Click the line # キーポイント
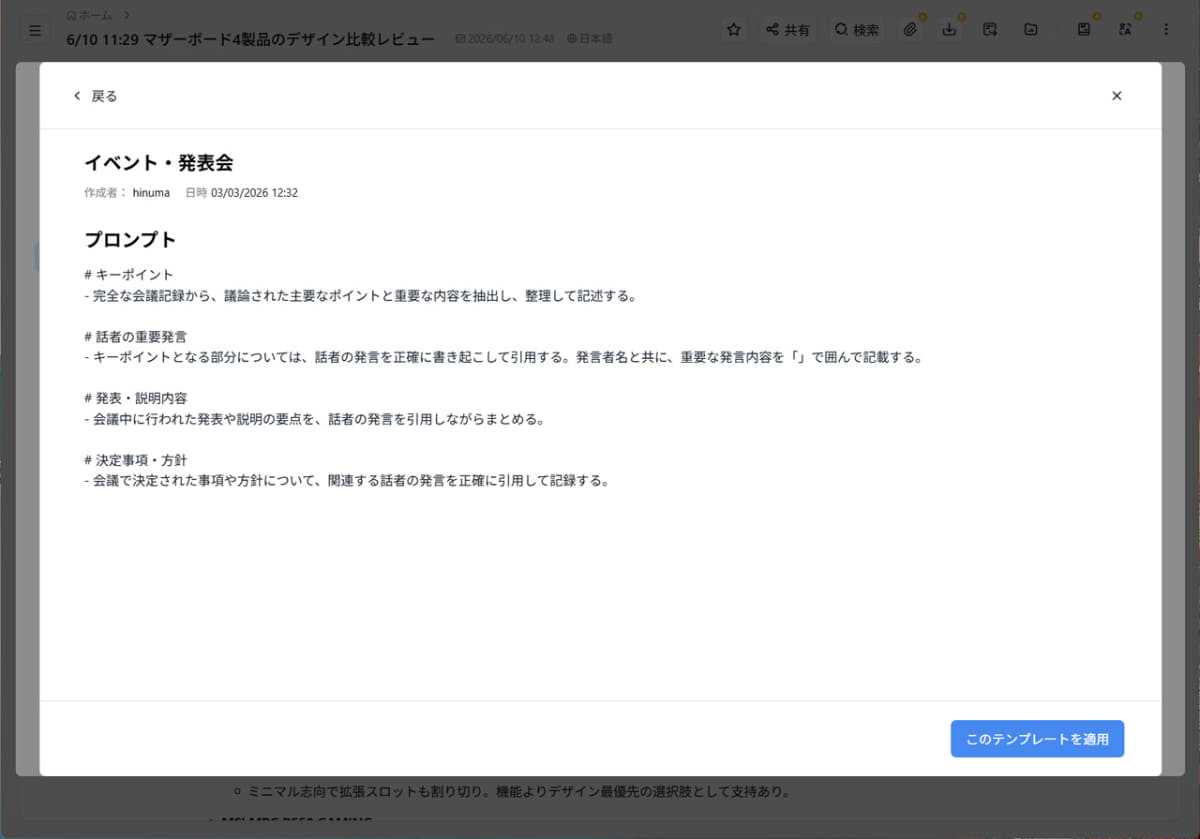 [x=129, y=274]
